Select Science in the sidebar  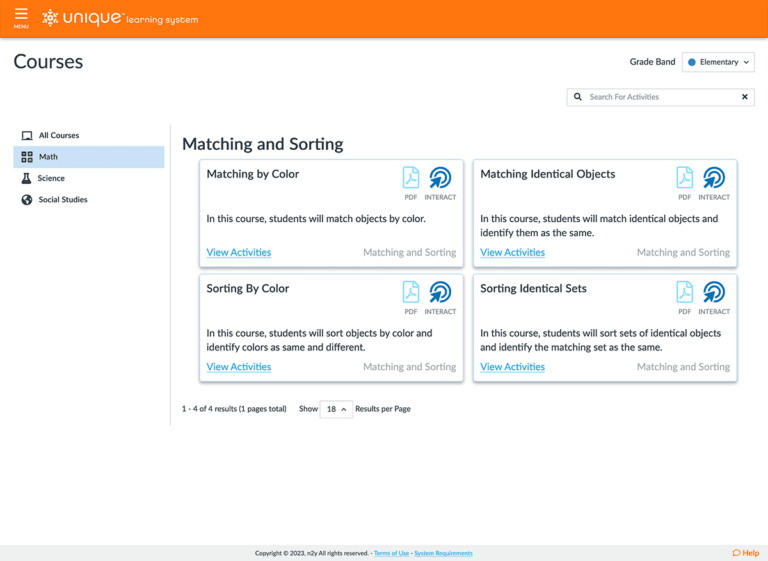pos(51,178)
